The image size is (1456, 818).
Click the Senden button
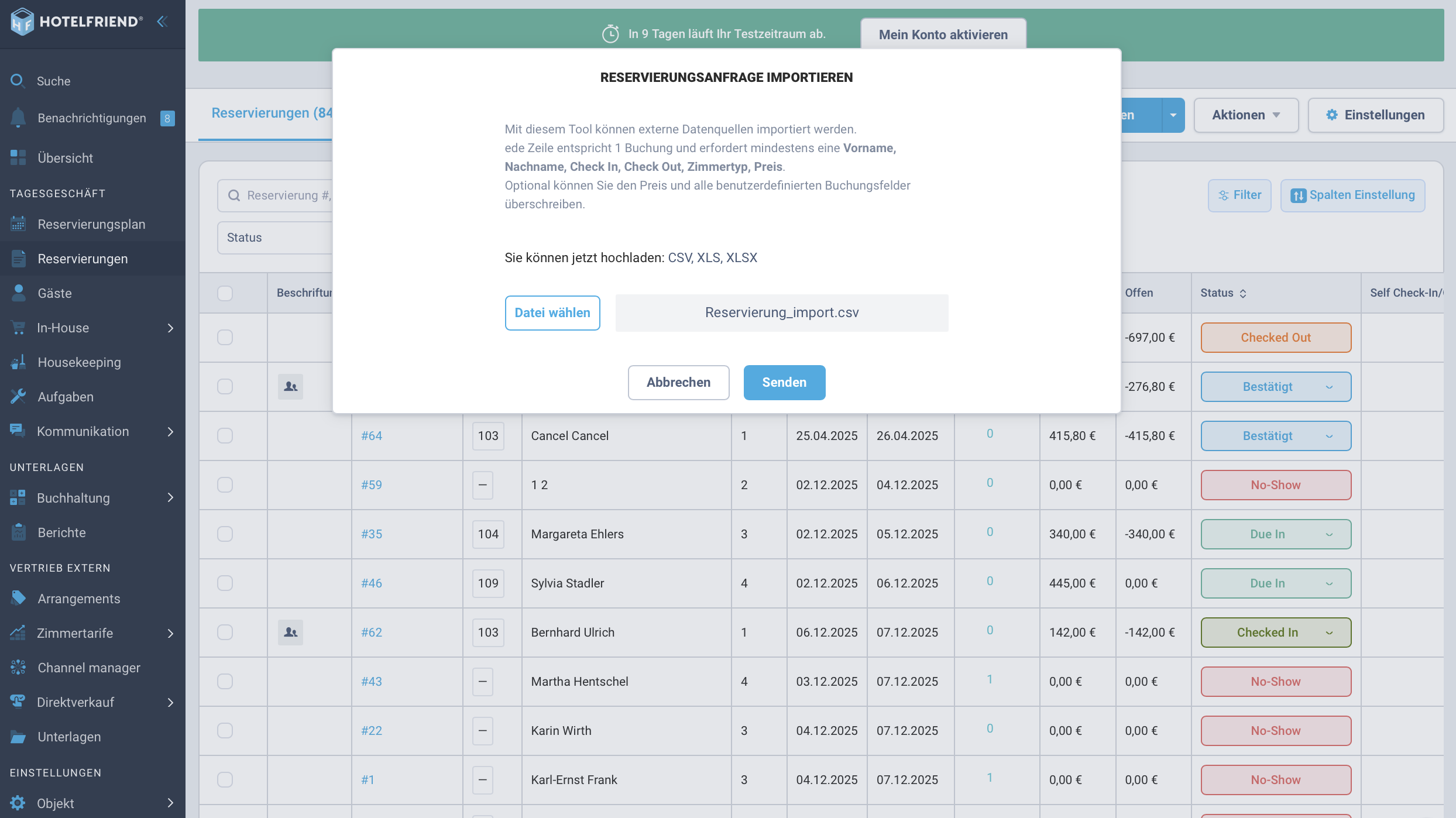pyautogui.click(x=784, y=382)
